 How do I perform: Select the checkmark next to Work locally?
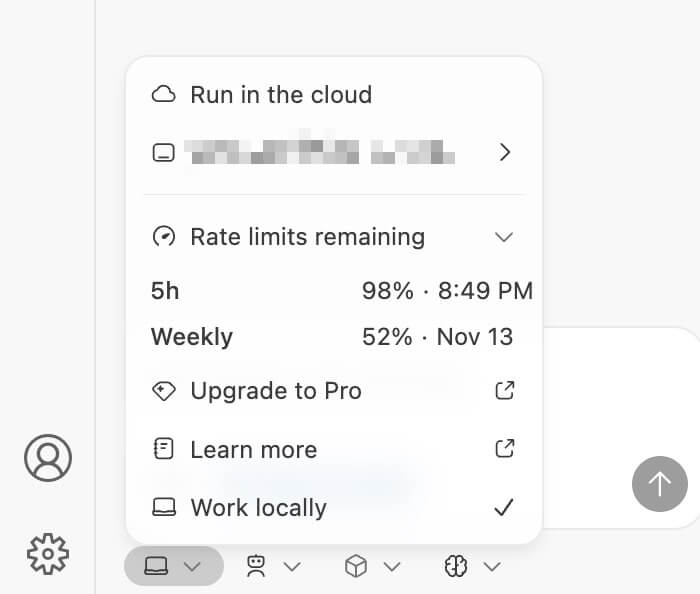[505, 507]
